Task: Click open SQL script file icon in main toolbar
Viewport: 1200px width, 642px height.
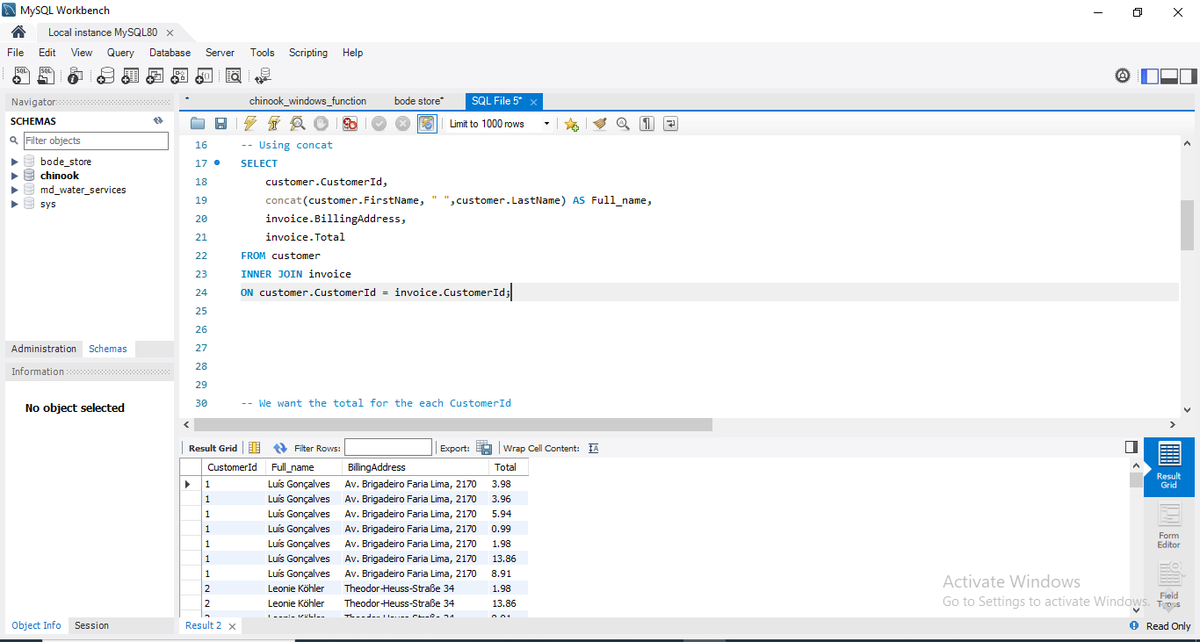Action: (x=45, y=75)
